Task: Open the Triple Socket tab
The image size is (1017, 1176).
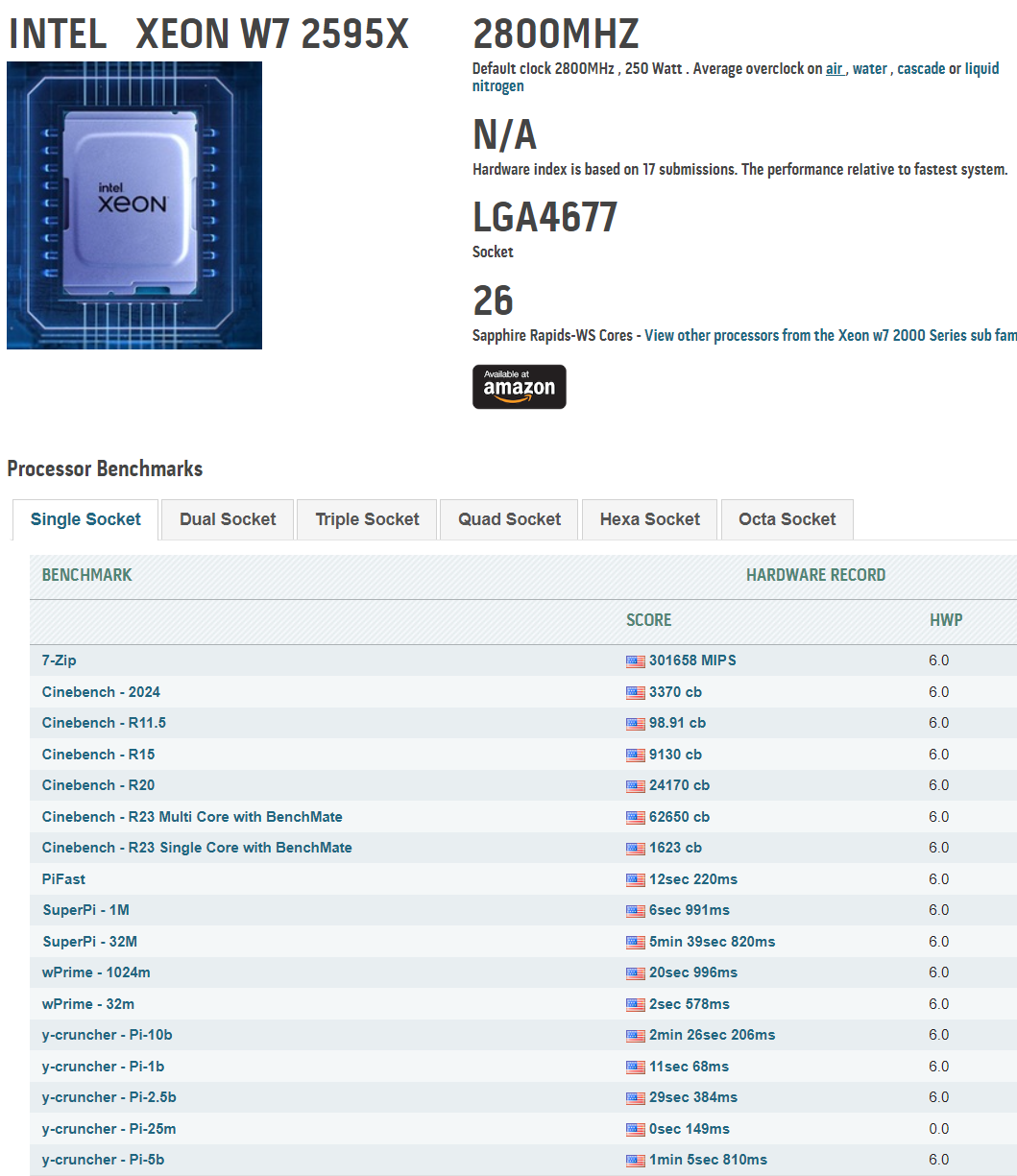Action: (367, 519)
